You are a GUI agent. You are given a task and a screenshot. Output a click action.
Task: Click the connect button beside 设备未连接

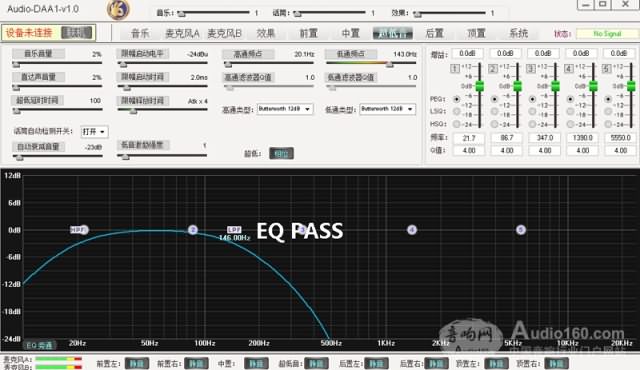pyautogui.click(x=76, y=33)
